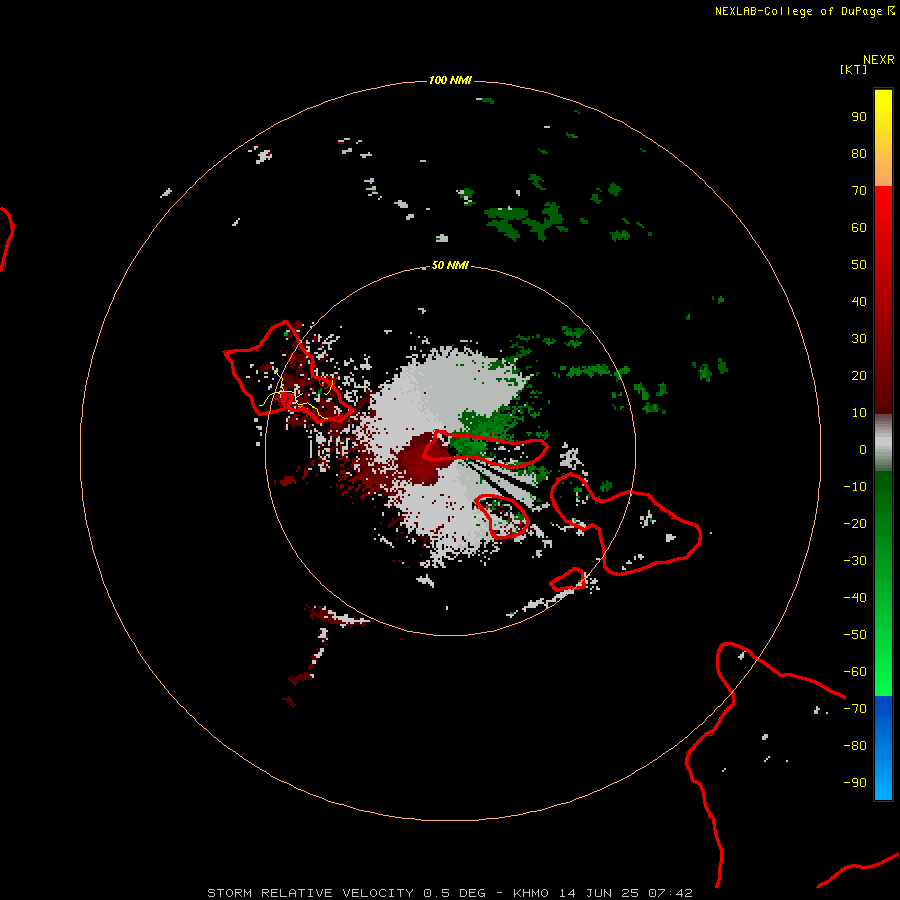Click the 80 value on velocity scale
This screenshot has width=900, height=900.
[x=859, y=153]
